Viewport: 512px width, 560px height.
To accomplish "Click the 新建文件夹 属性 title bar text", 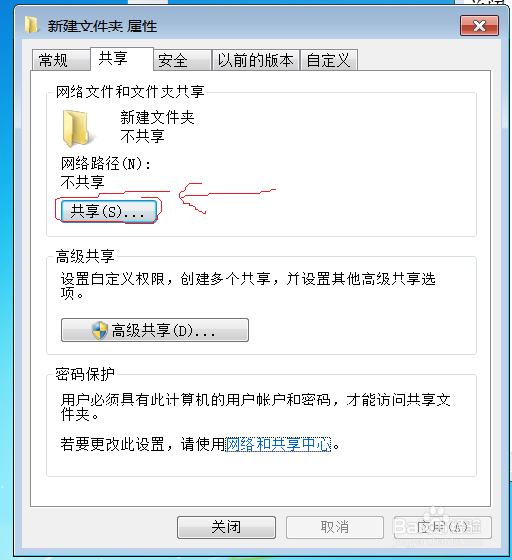I will 102,26.
